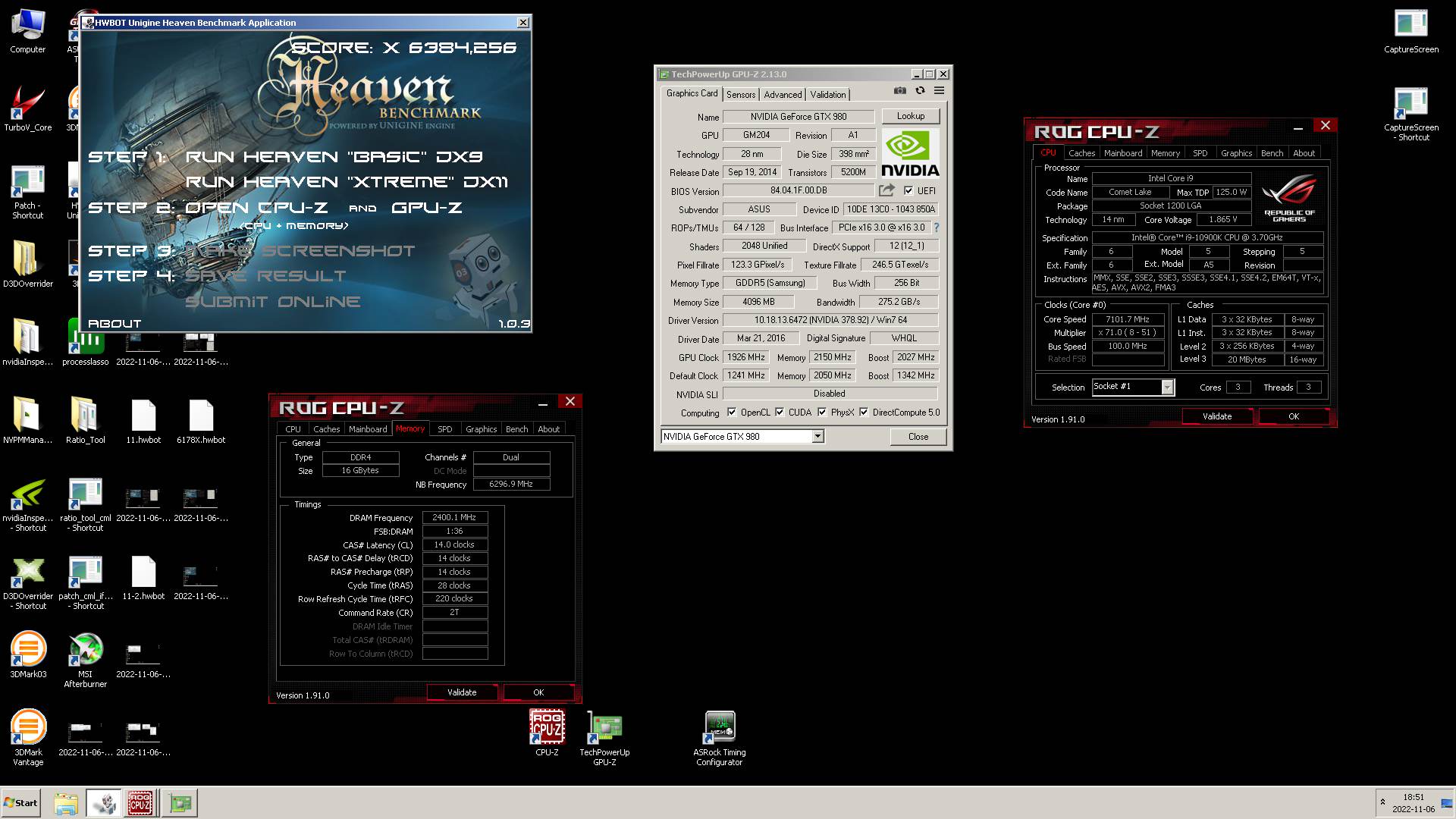The width and height of the screenshot is (1456, 819).
Task: Click the Start button
Action: tap(20, 803)
